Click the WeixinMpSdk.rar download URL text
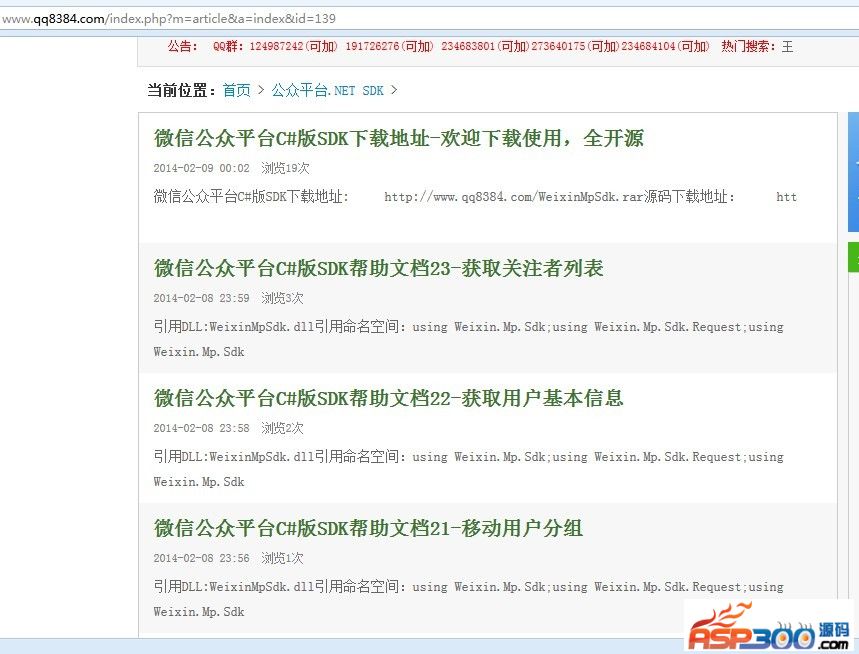The width and height of the screenshot is (859, 654). (x=514, y=197)
